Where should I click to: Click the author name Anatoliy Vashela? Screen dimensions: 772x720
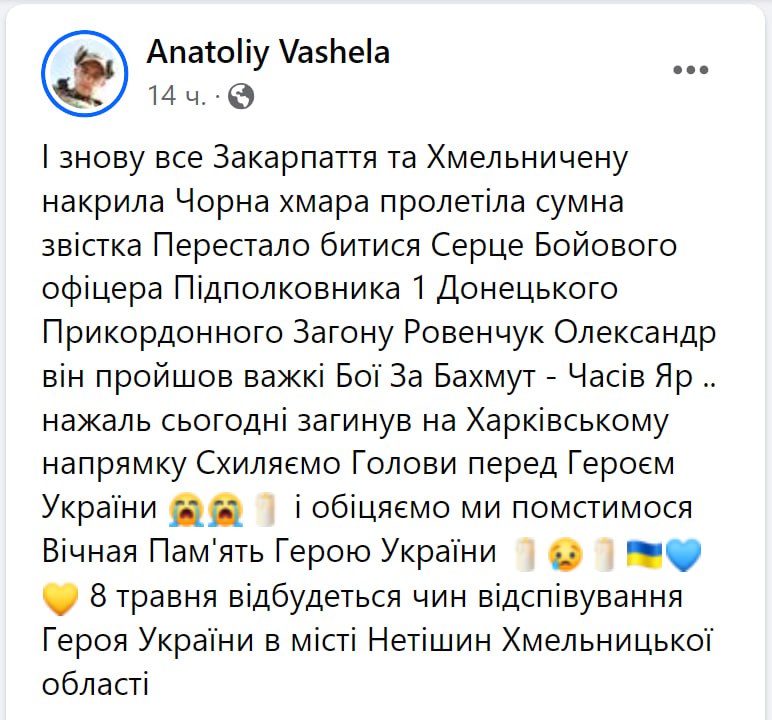pos(268,52)
